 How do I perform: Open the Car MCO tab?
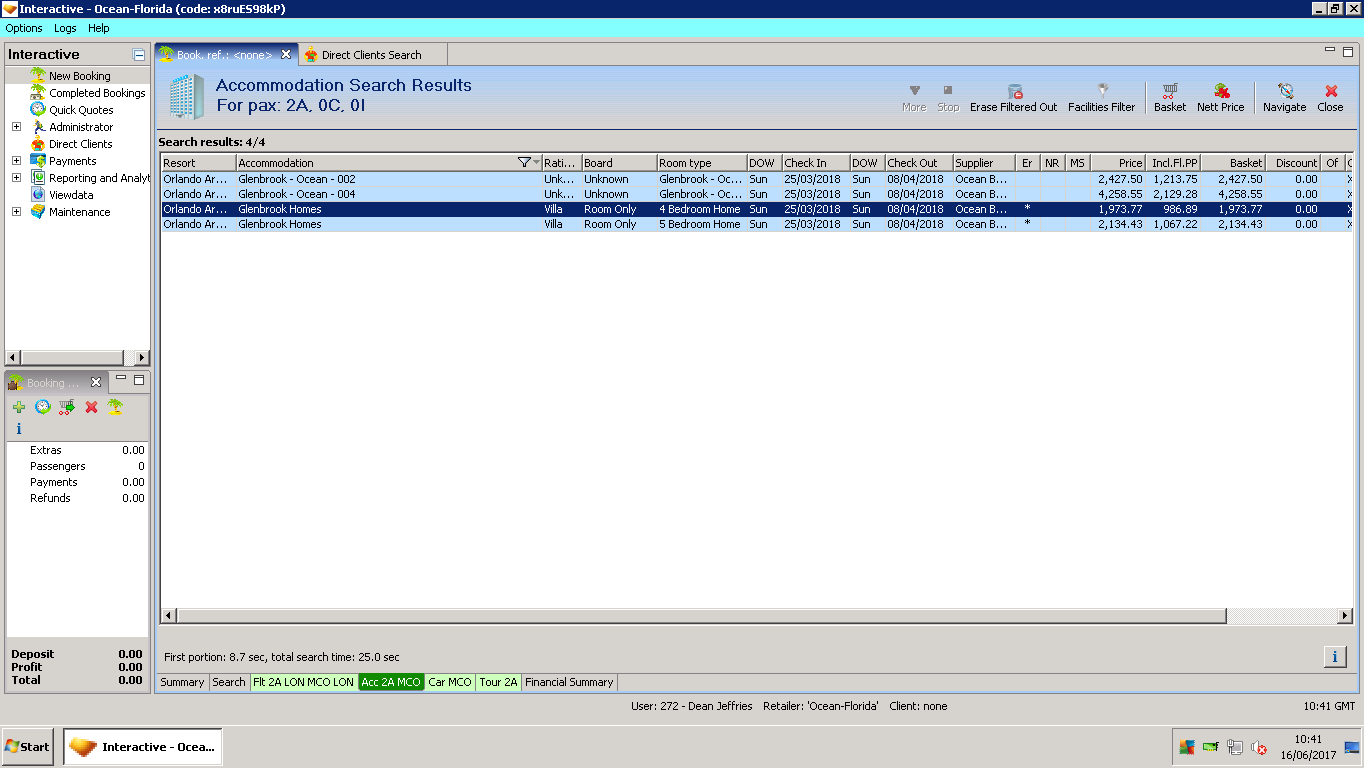pos(450,682)
